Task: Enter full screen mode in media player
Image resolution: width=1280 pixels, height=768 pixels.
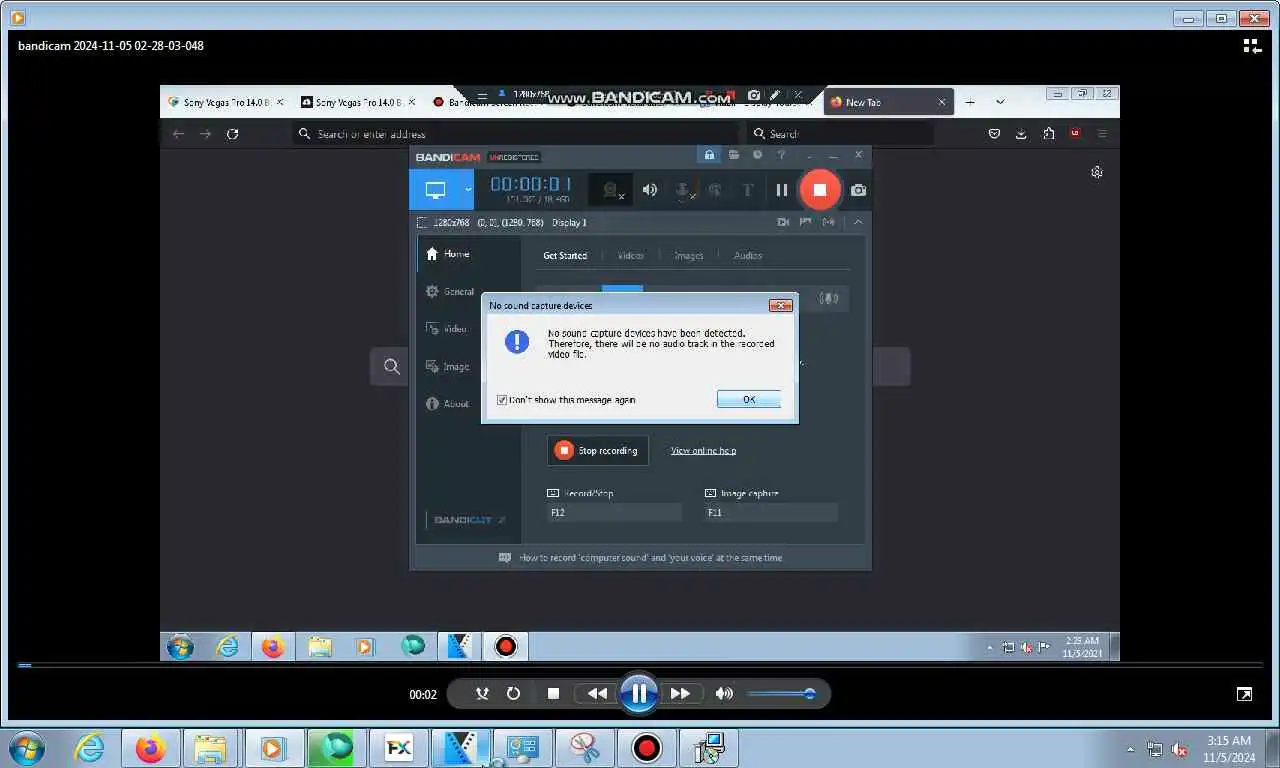Action: (1244, 693)
